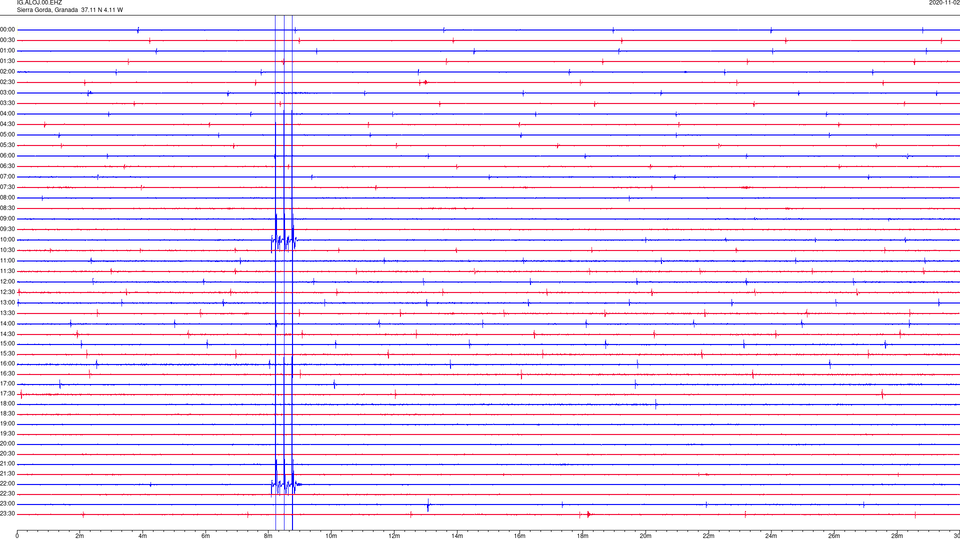Select the 14:30 trace time label
Viewport: 960px width, 540px height.
[x=8, y=334]
